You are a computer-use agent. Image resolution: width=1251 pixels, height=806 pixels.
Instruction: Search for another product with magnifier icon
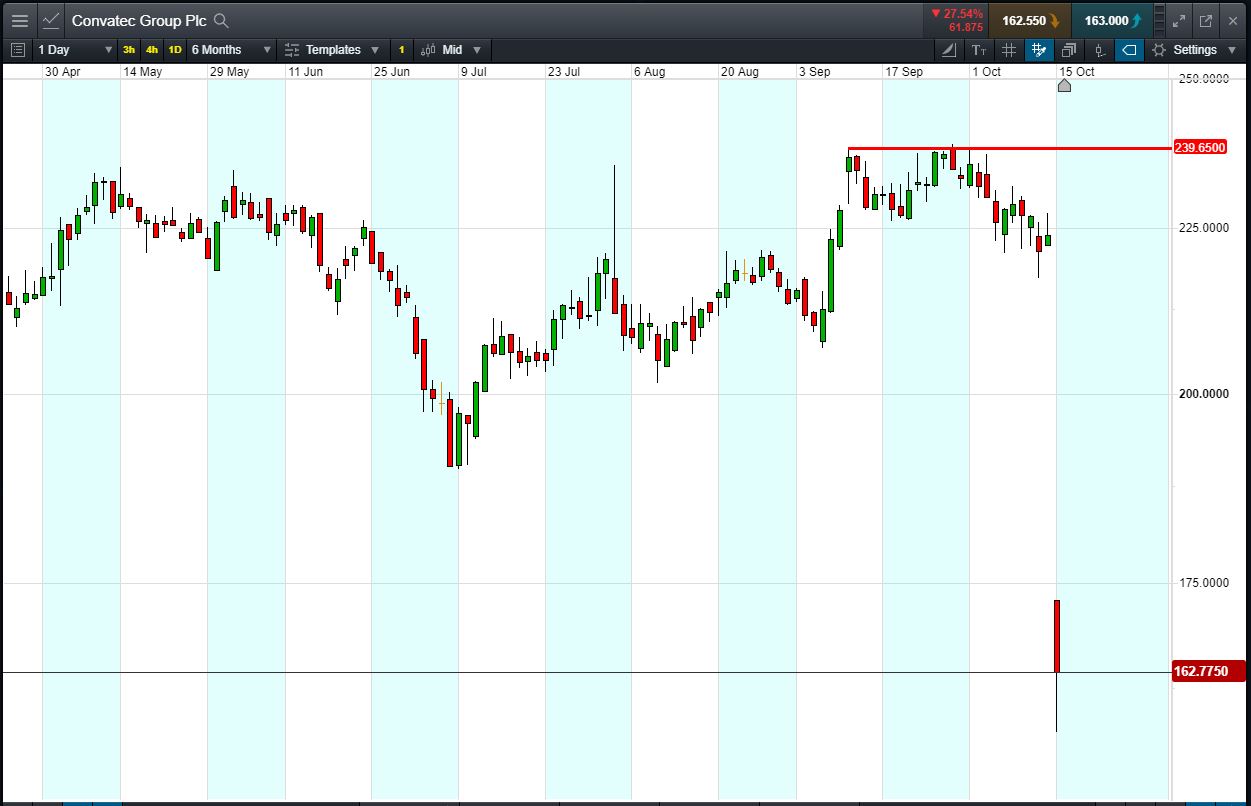point(221,20)
